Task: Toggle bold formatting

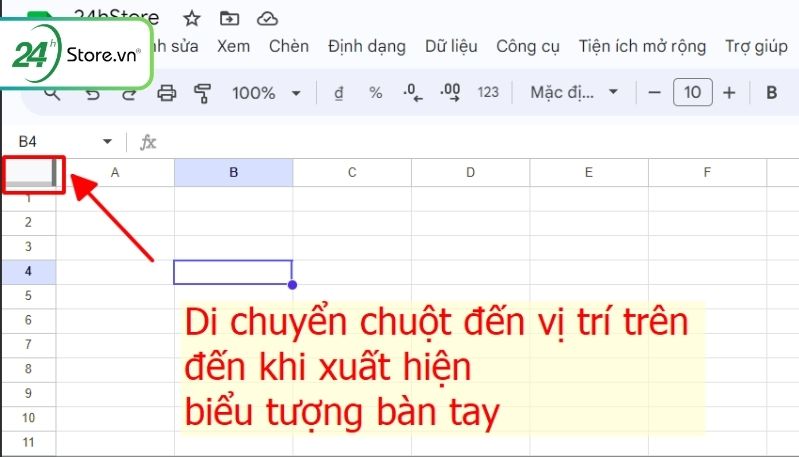Action: (x=771, y=93)
